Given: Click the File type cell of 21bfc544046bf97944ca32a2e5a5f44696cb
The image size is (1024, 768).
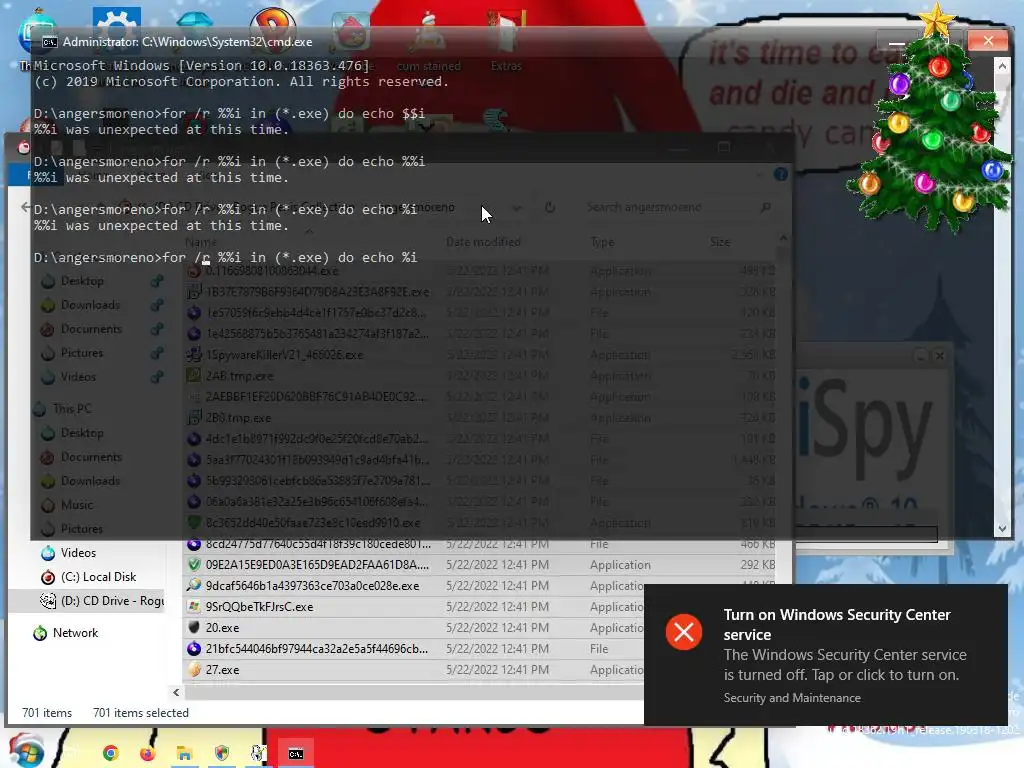Looking at the screenshot, I should (599, 648).
